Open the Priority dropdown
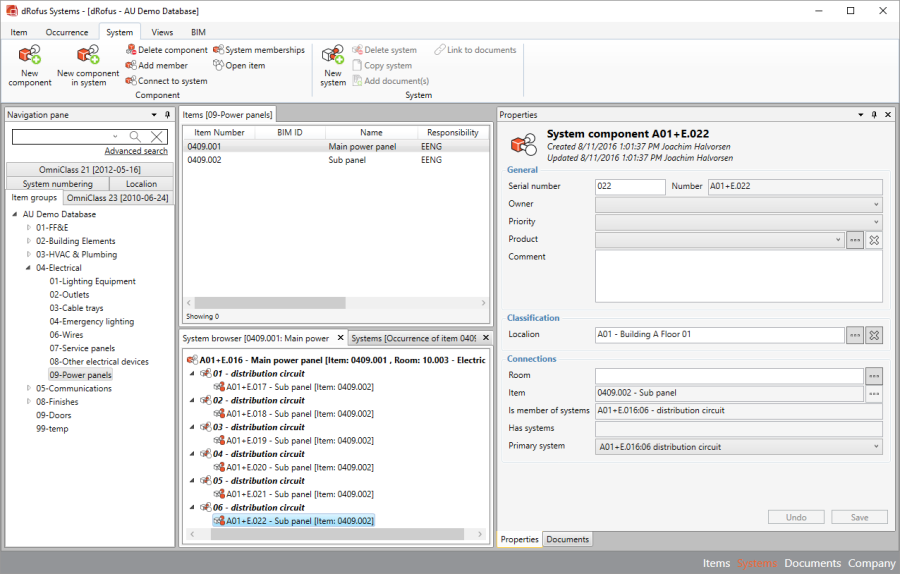900x574 pixels. 875,222
